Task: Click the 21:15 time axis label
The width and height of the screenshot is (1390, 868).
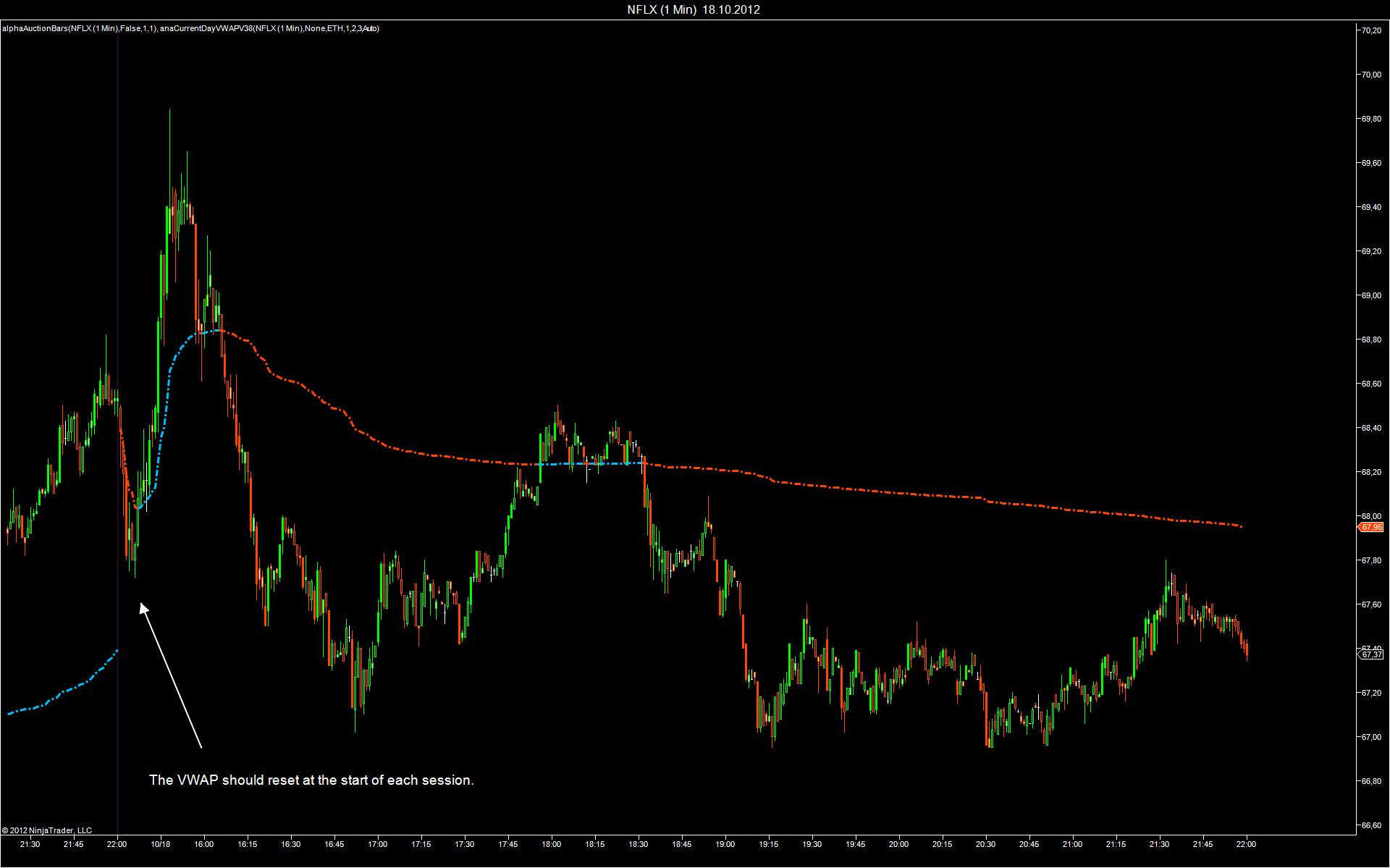Action: pos(1116,844)
